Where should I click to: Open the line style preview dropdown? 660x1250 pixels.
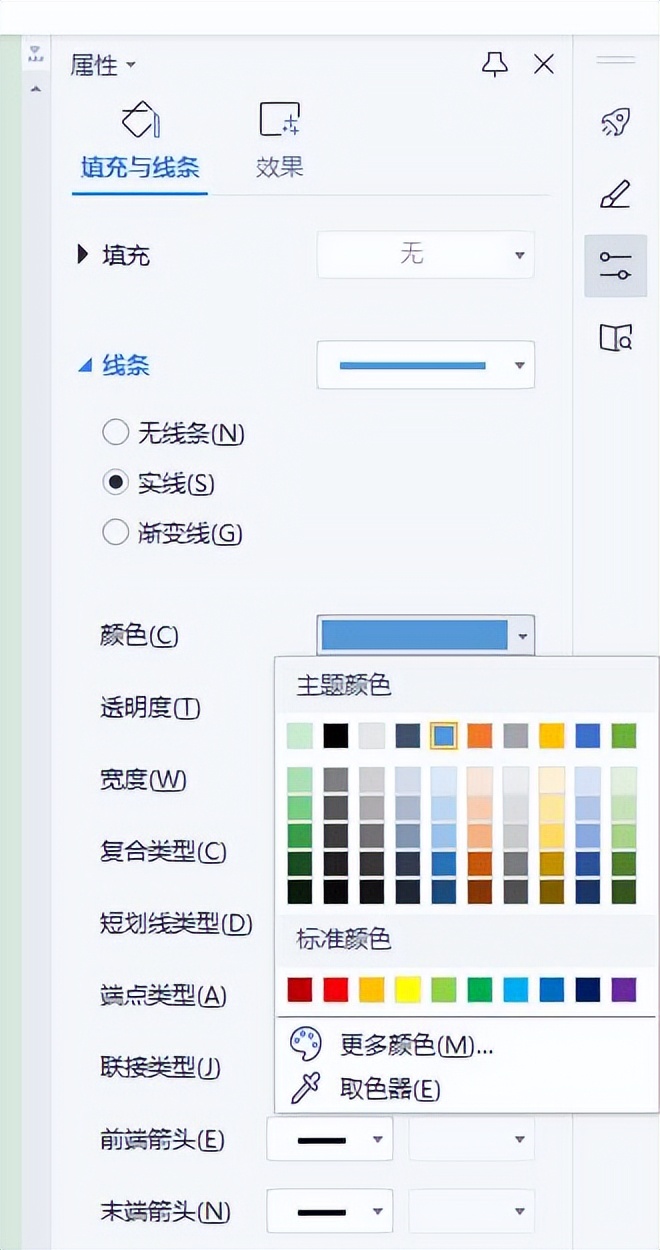coord(426,365)
